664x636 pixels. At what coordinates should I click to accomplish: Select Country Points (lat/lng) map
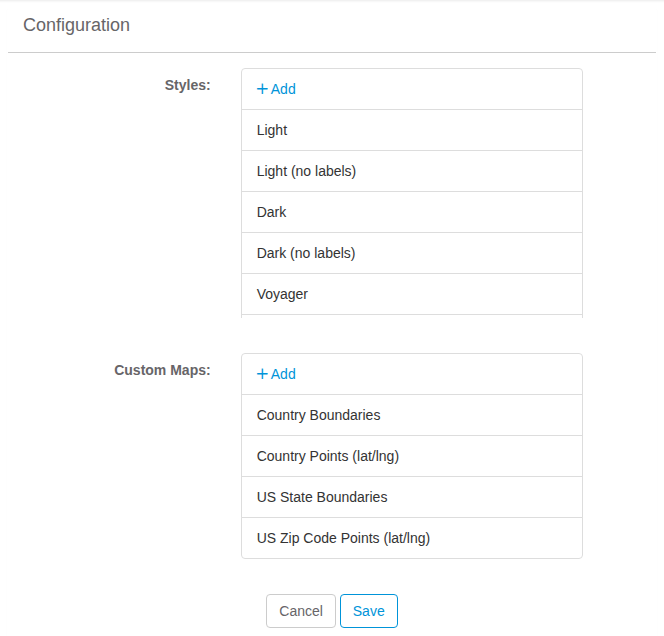coord(412,456)
